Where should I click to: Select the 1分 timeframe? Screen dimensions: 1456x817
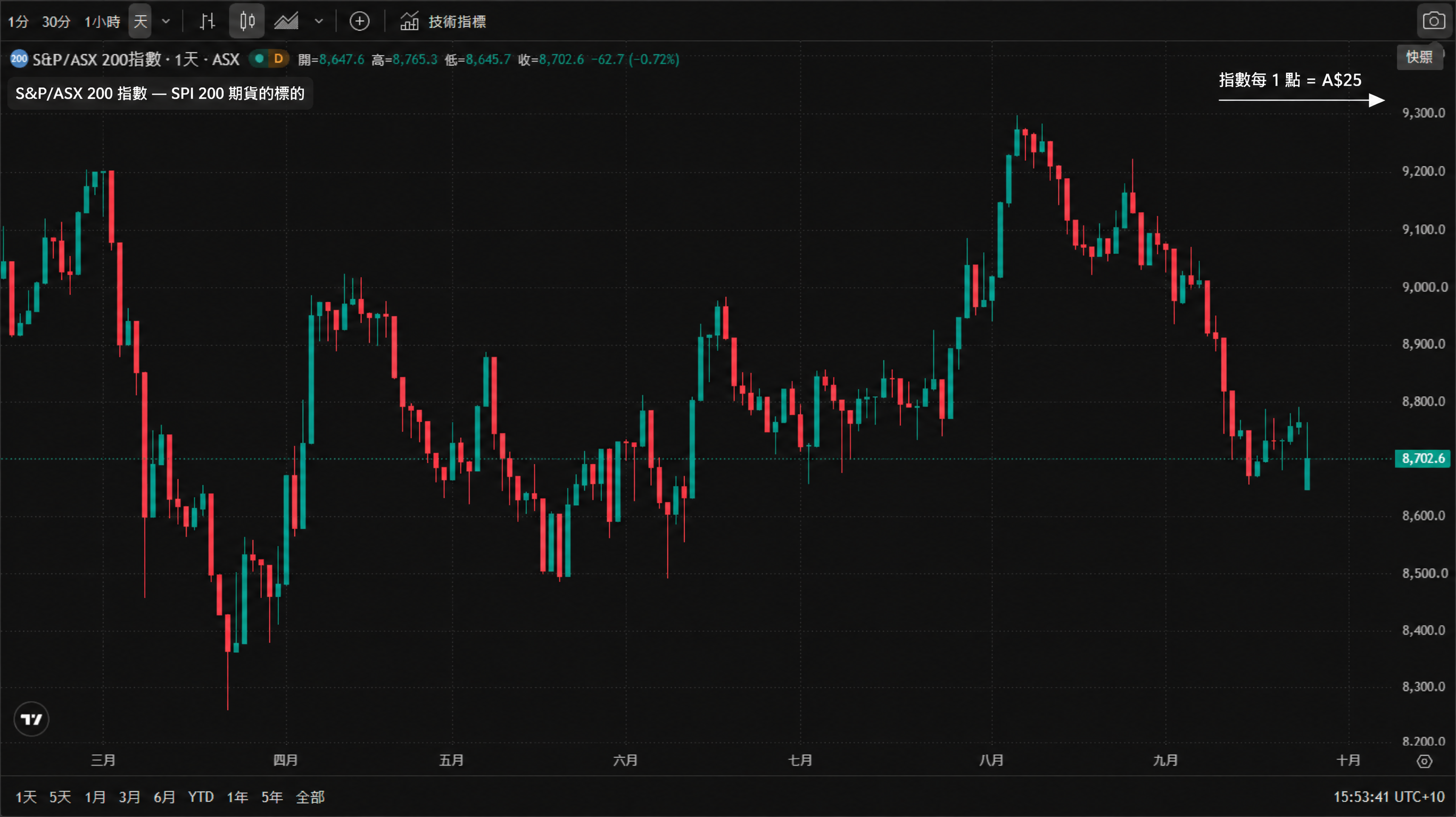[18, 21]
